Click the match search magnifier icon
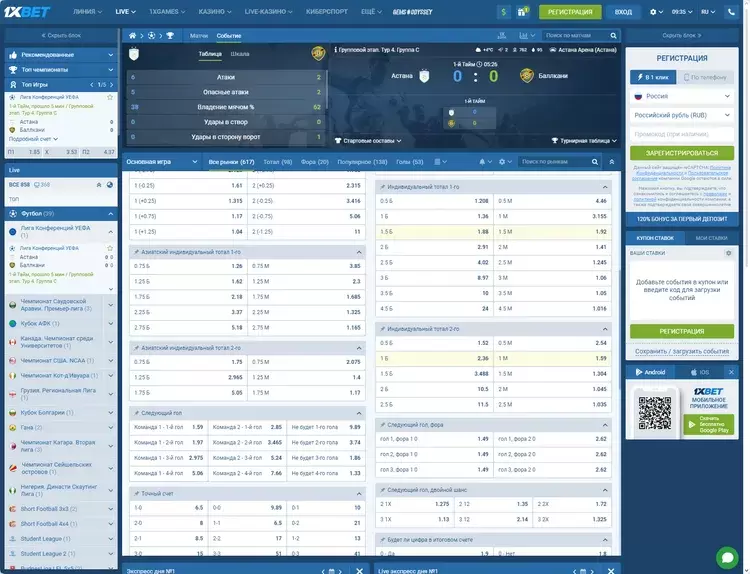The height and width of the screenshot is (574, 750). pyautogui.click(x=613, y=35)
